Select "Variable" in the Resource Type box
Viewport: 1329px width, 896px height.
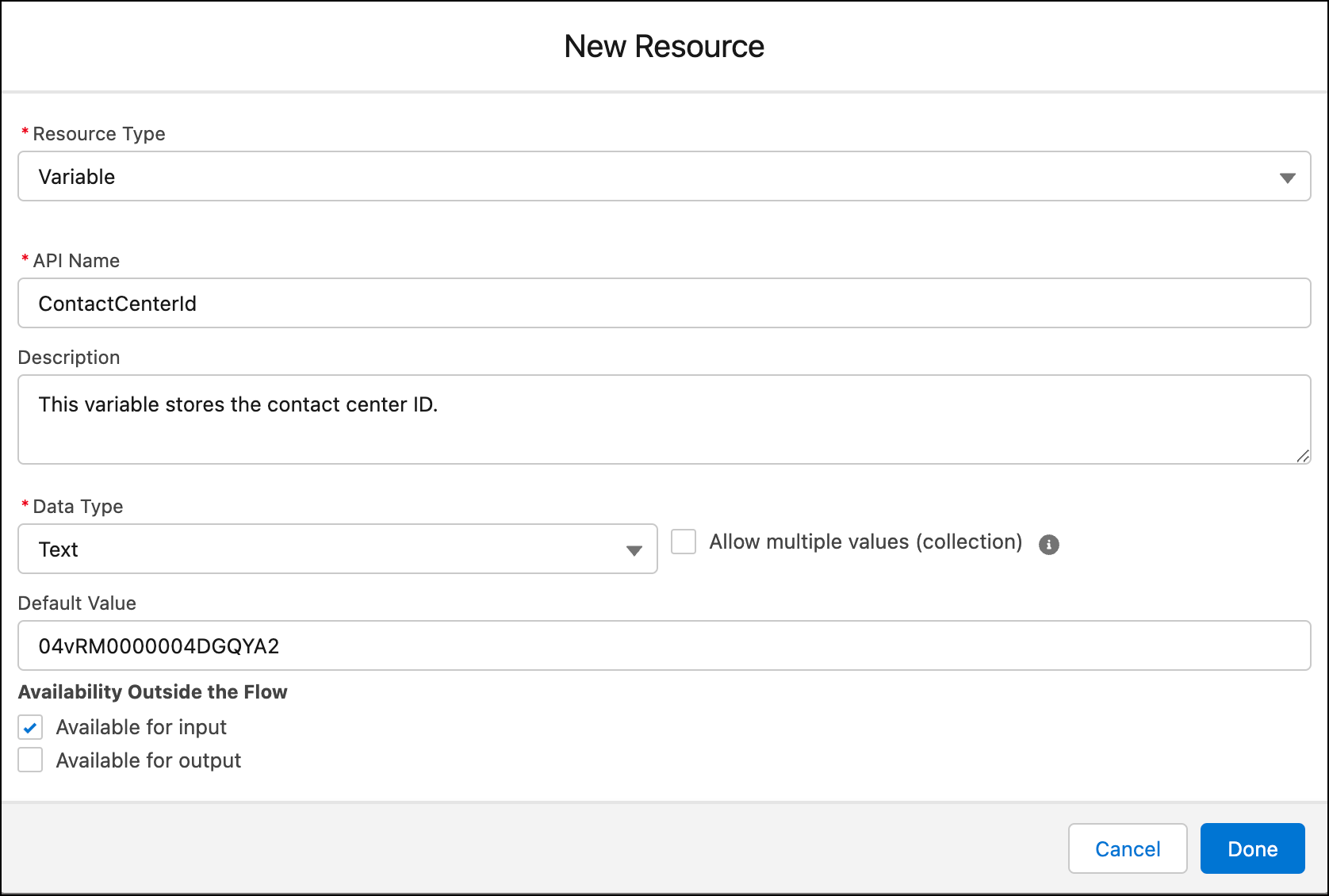pyautogui.click(x=77, y=176)
